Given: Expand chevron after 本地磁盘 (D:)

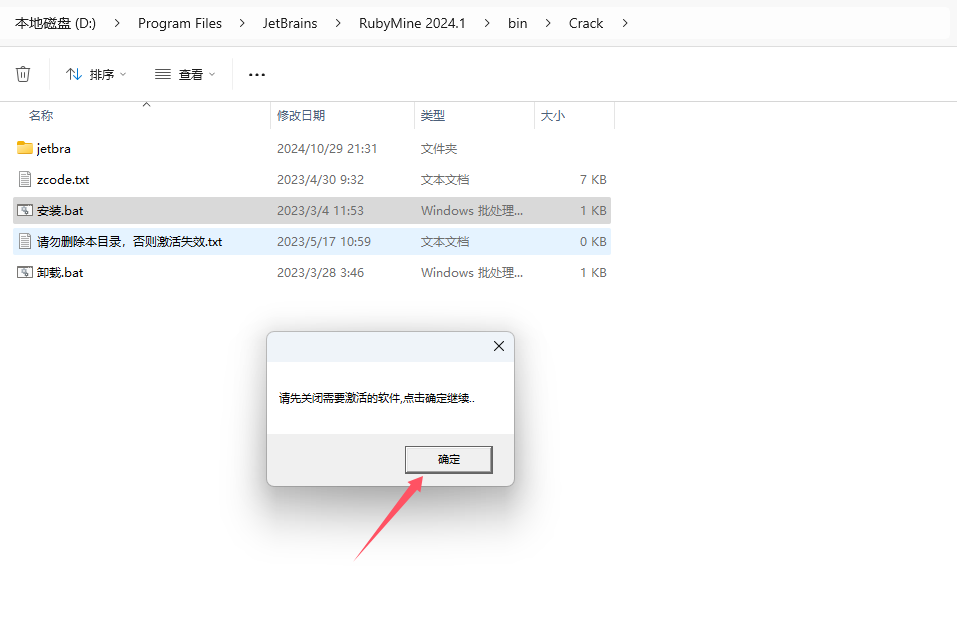Looking at the screenshot, I should pyautogui.click(x=117, y=23).
